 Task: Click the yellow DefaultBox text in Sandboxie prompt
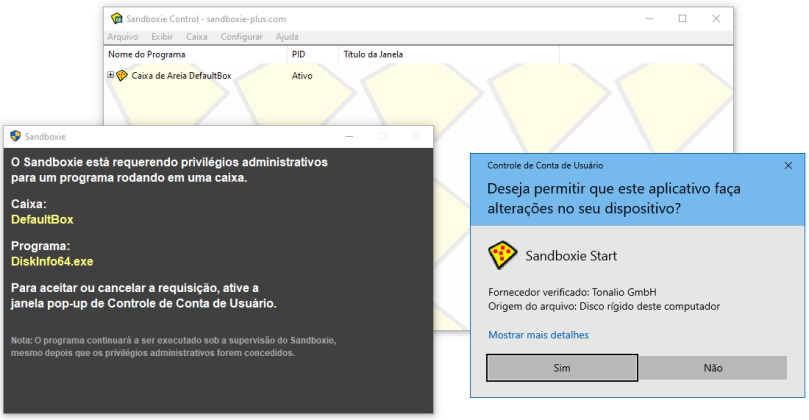click(42, 220)
